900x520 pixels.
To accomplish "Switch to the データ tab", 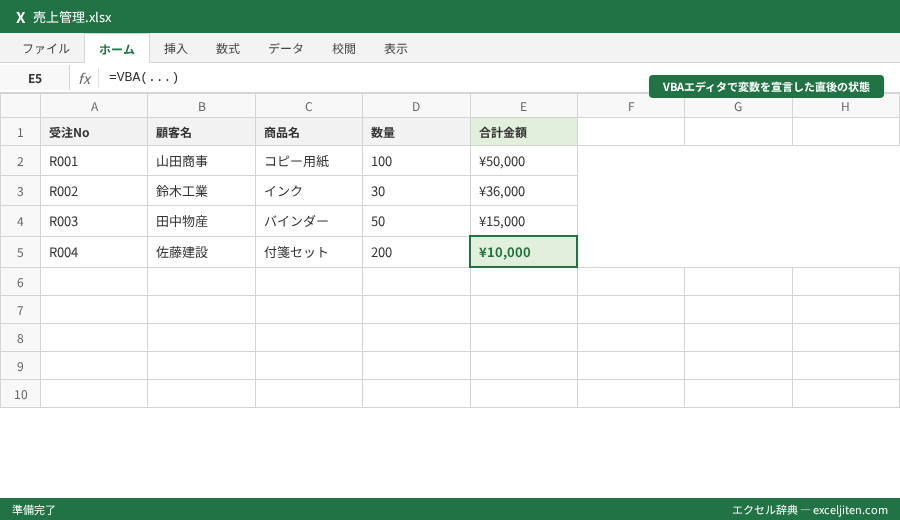I will point(286,49).
